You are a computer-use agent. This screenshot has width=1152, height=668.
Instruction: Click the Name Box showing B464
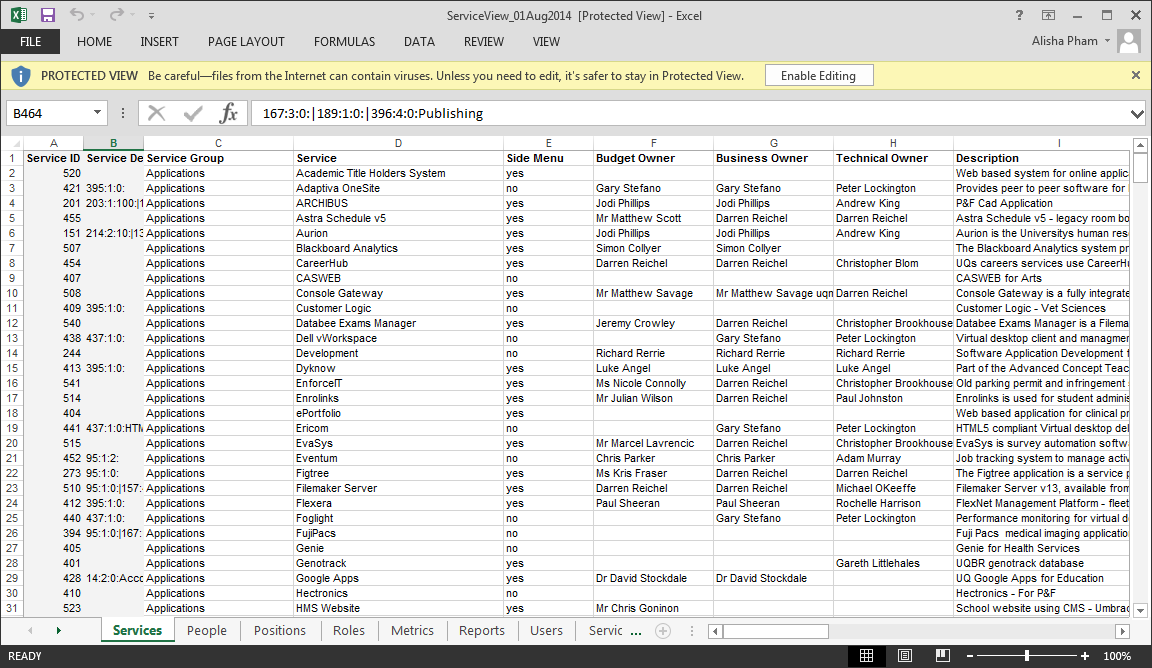click(x=48, y=113)
